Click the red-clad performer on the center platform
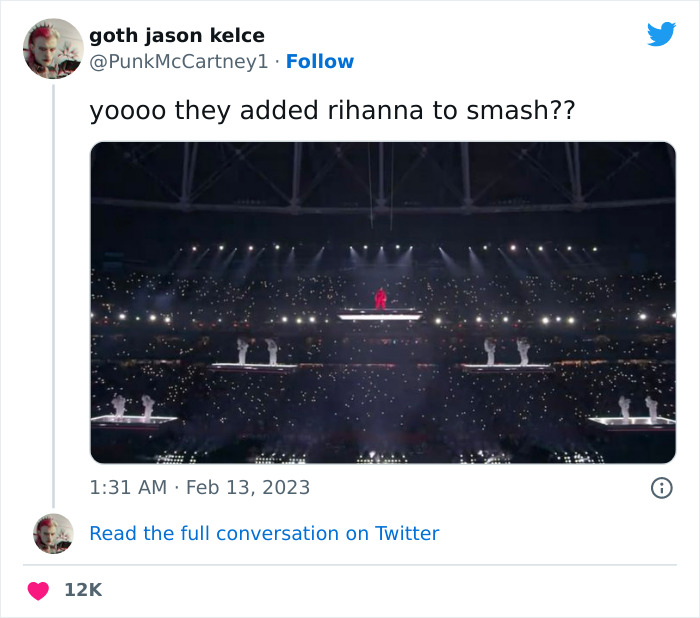Image resolution: width=700 pixels, height=618 pixels. tap(380, 299)
